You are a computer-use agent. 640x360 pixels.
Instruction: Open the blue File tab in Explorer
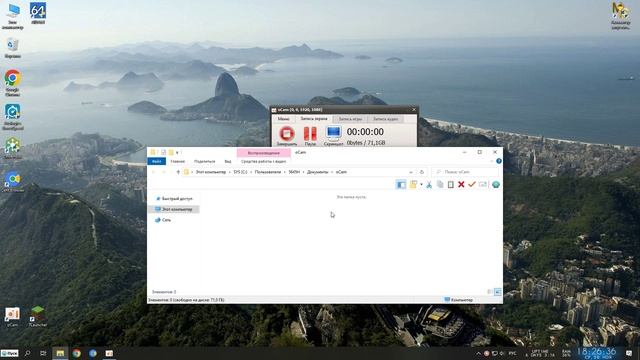[156, 162]
